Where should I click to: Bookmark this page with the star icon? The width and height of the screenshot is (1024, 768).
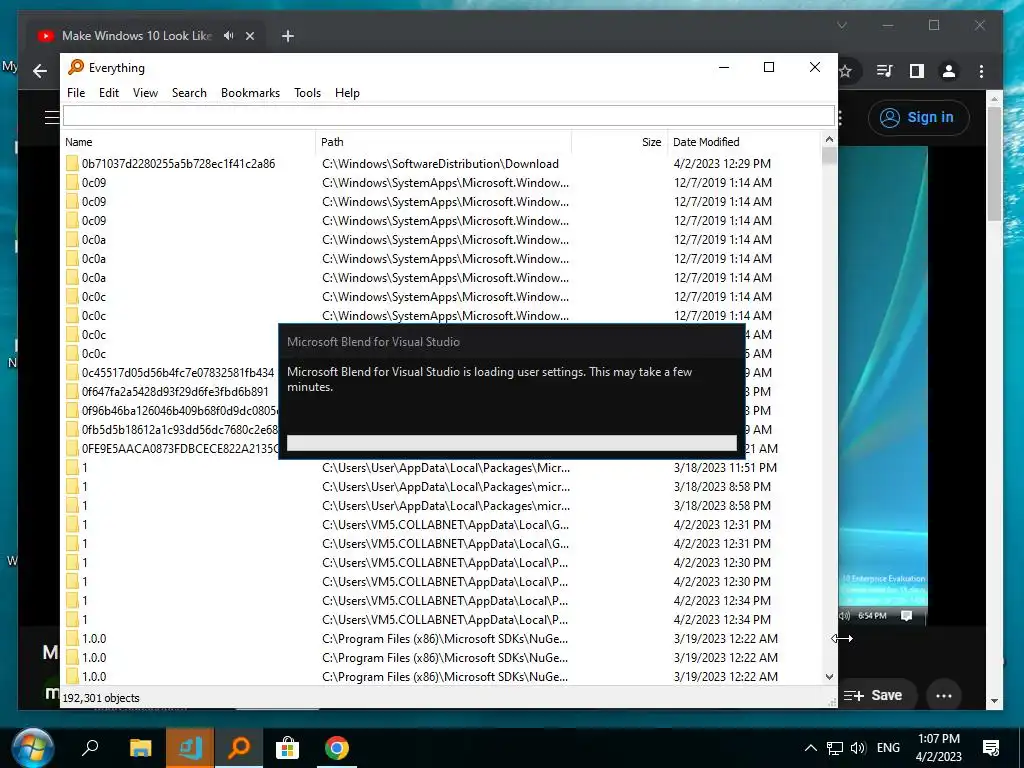pos(846,71)
